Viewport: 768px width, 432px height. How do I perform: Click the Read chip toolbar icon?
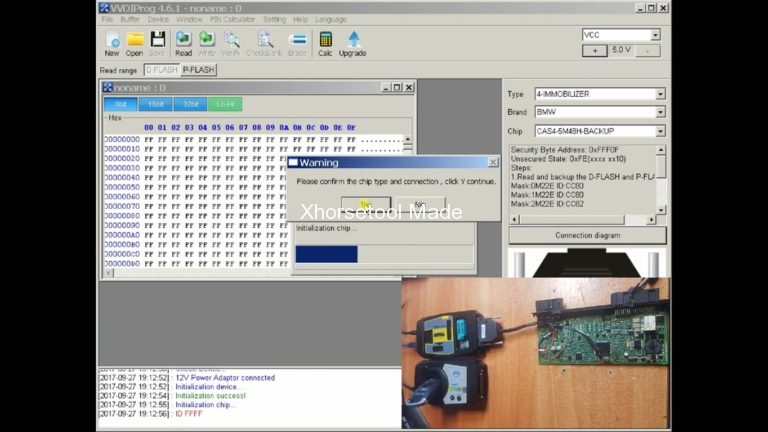coord(183,42)
